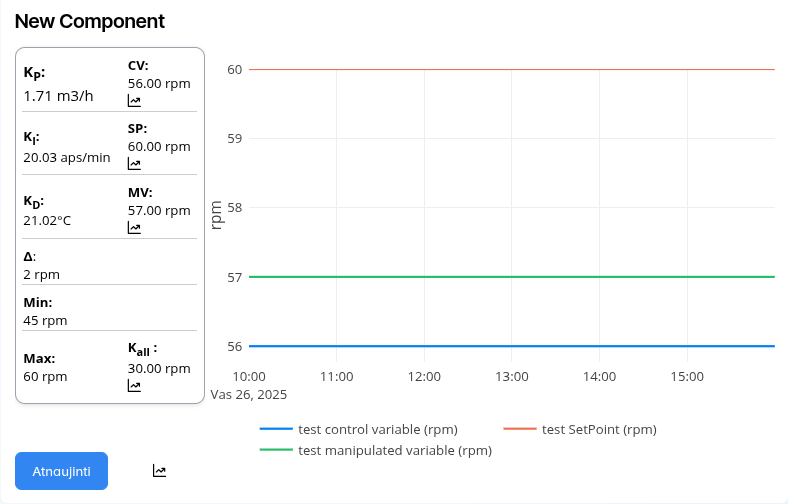Select the Kd value 21.02°C
The height and width of the screenshot is (504, 788).
point(47,220)
